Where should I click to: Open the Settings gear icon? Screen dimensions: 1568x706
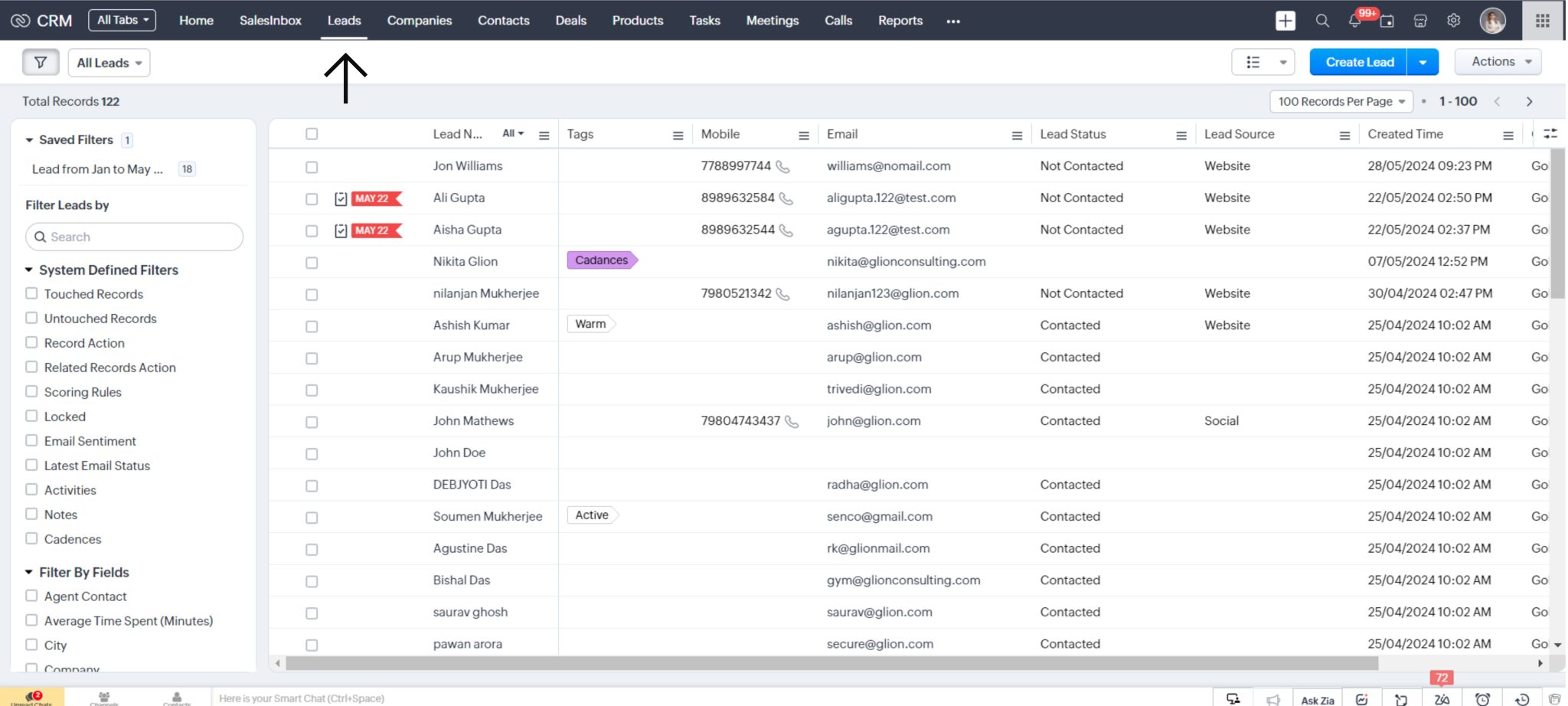click(1454, 20)
